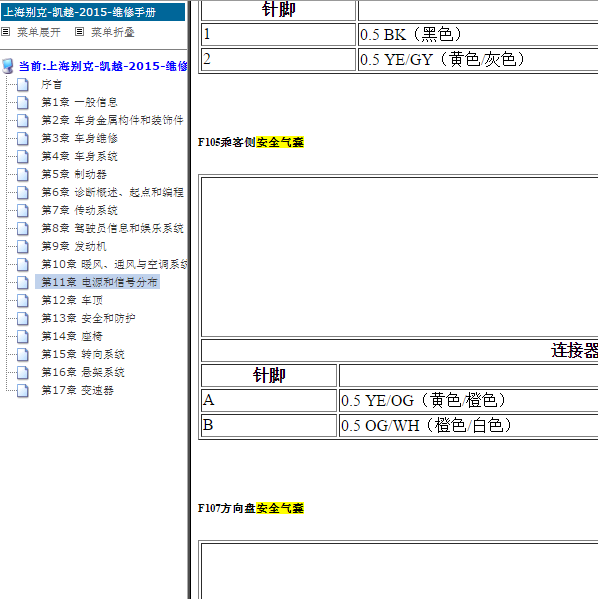Open the 序言 preface entry
598x599 pixels.
pyautogui.click(x=52, y=84)
